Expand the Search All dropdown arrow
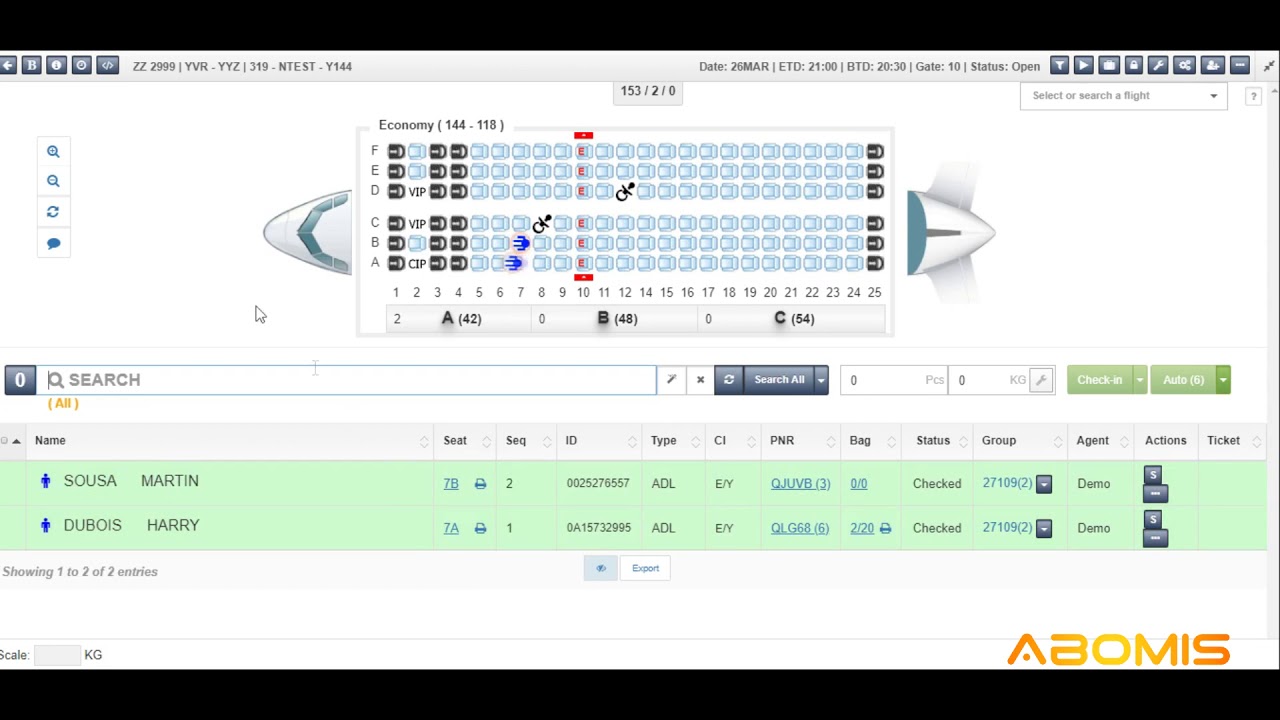Image resolution: width=1280 pixels, height=720 pixels. pyautogui.click(x=821, y=380)
